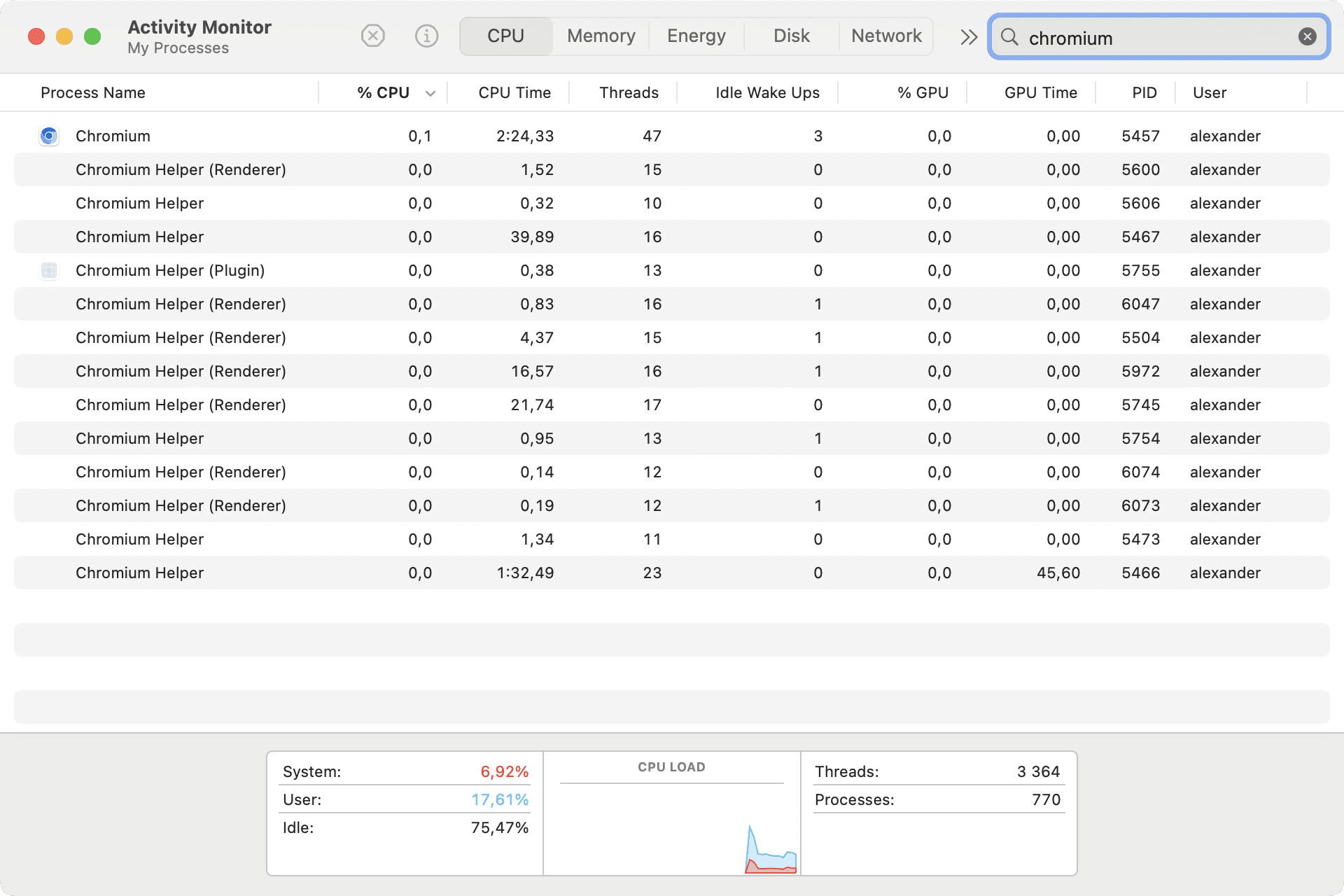Switch to the Network tab
1344x896 pixels.
tap(886, 36)
